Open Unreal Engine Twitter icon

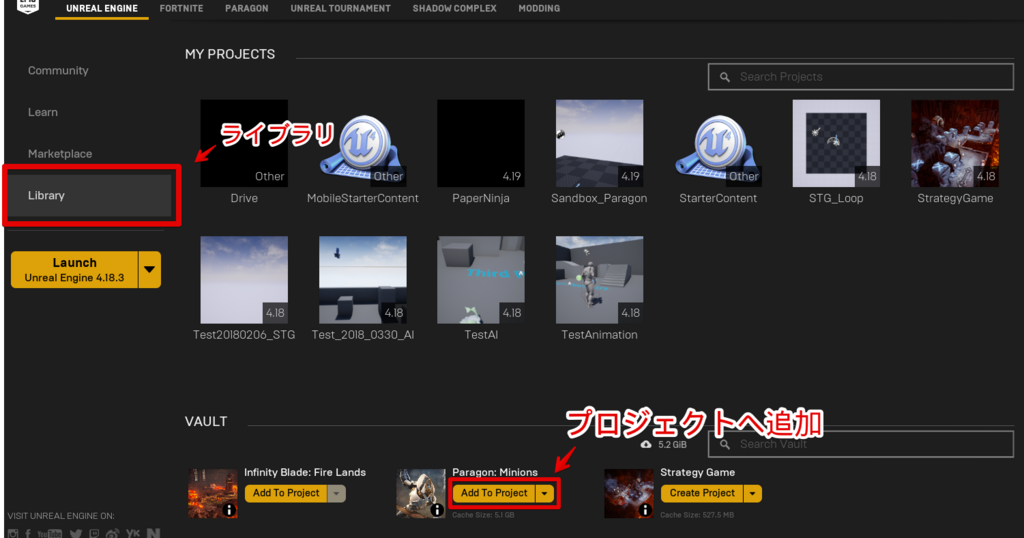76,534
